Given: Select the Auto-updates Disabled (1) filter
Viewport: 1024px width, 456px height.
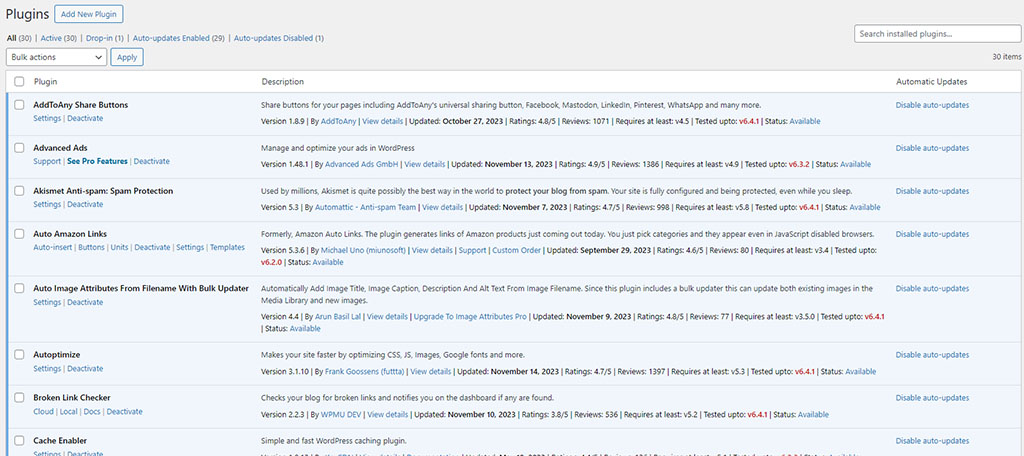Looking at the screenshot, I should tap(279, 39).
